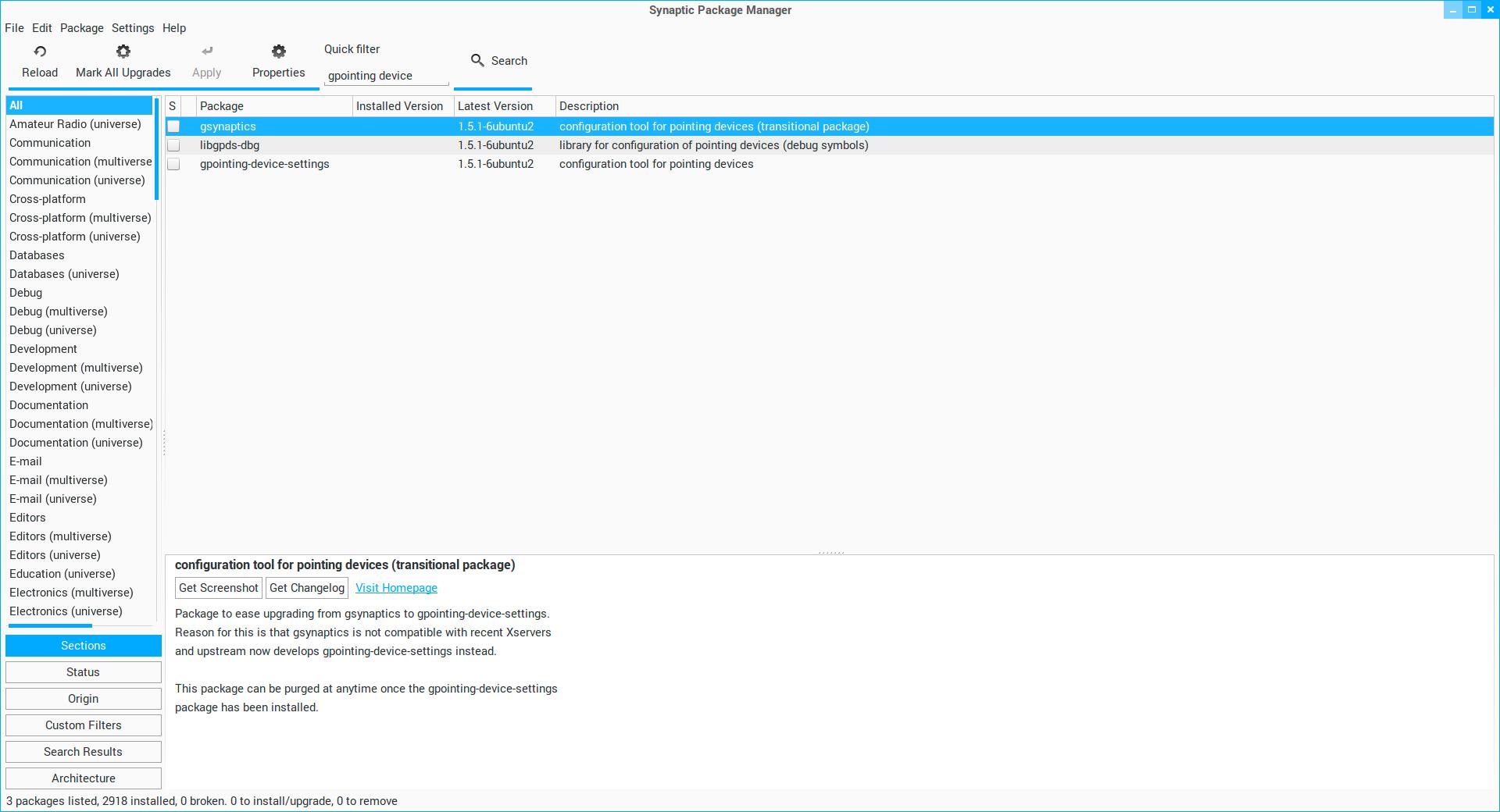The width and height of the screenshot is (1500, 812).
Task: Click the greyed Apply arrow icon
Action: pyautogui.click(x=207, y=52)
